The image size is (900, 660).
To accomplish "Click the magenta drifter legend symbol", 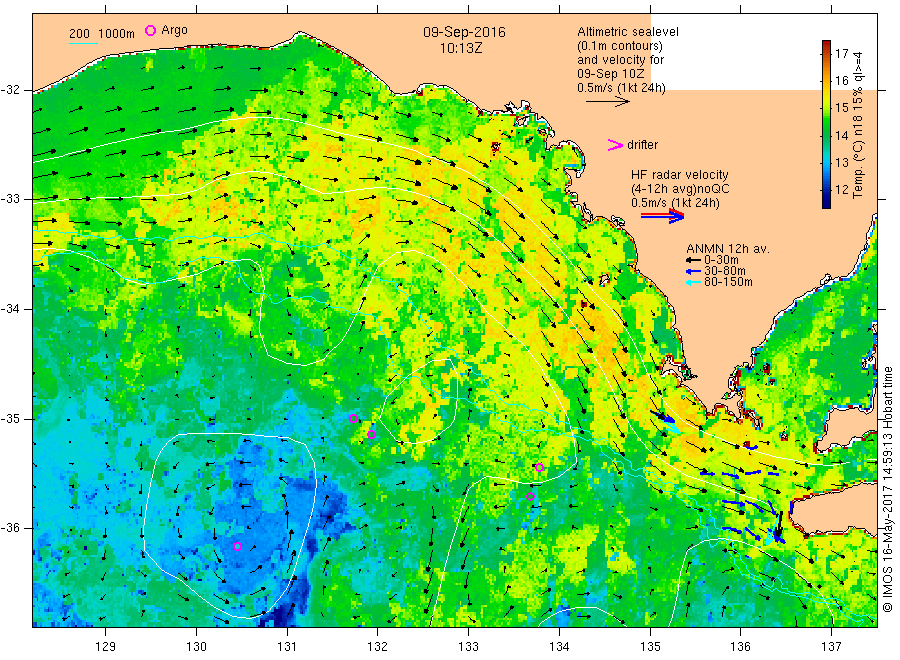I will (615, 145).
